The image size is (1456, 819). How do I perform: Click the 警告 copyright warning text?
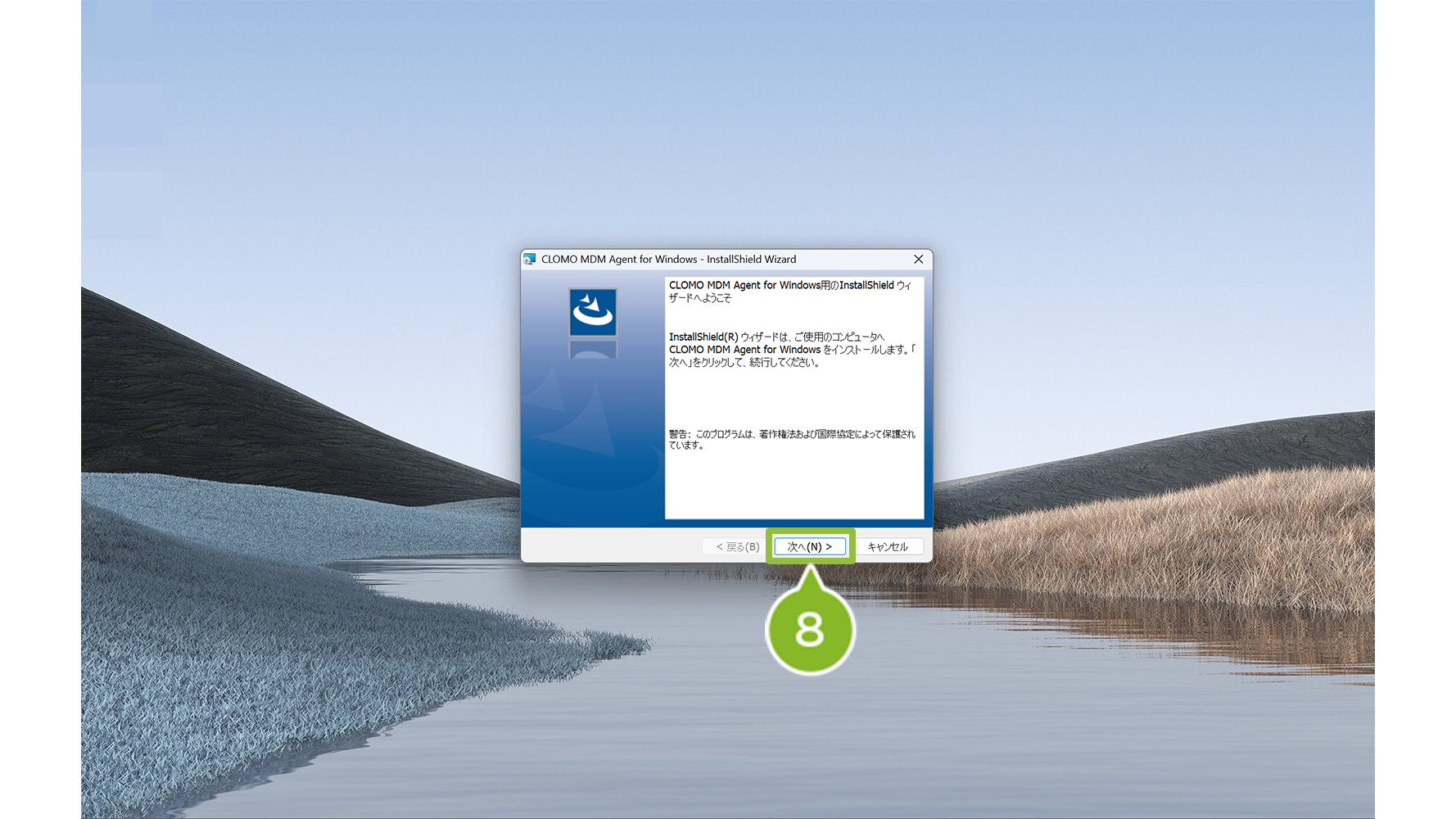[792, 440]
